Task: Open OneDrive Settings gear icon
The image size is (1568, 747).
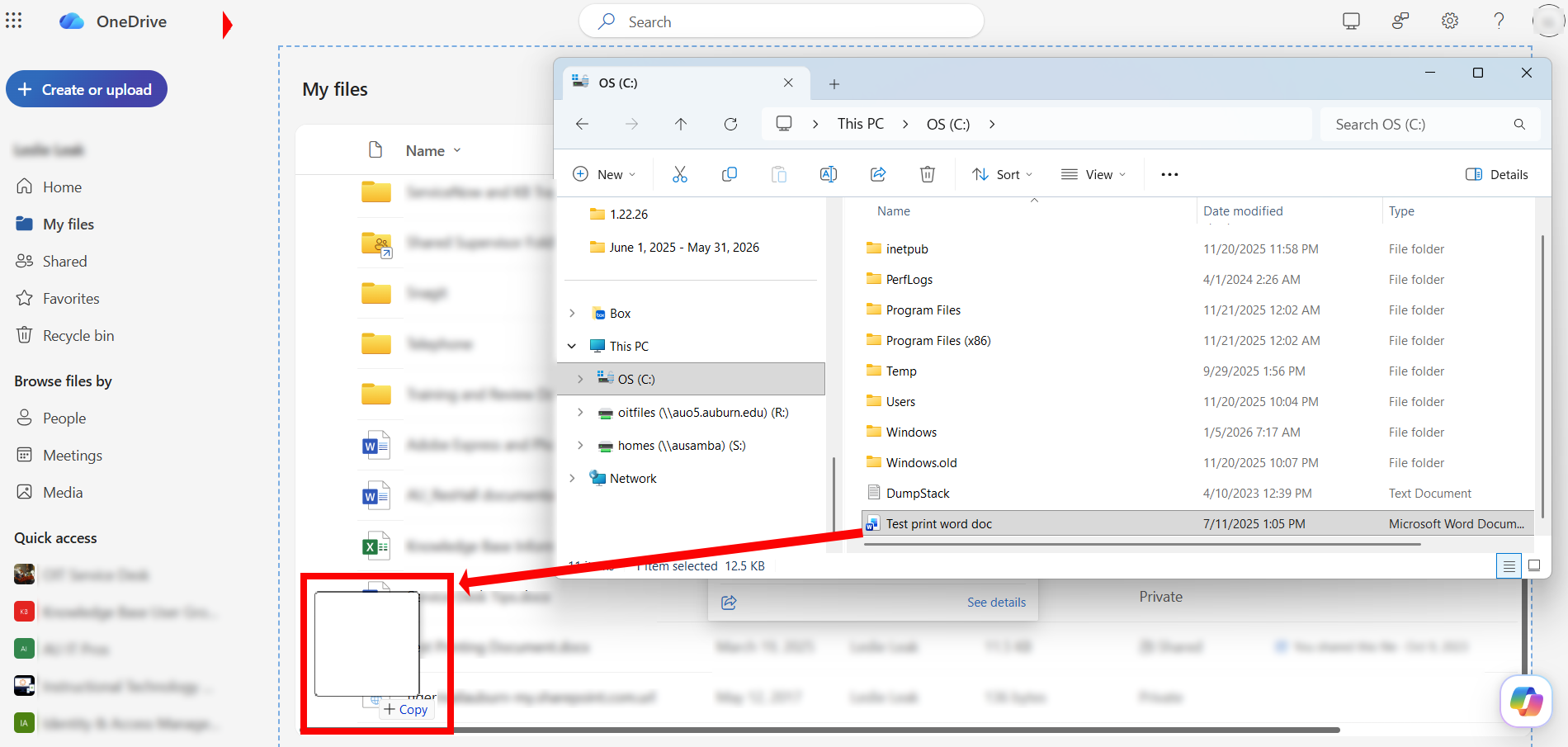Action: [1450, 21]
